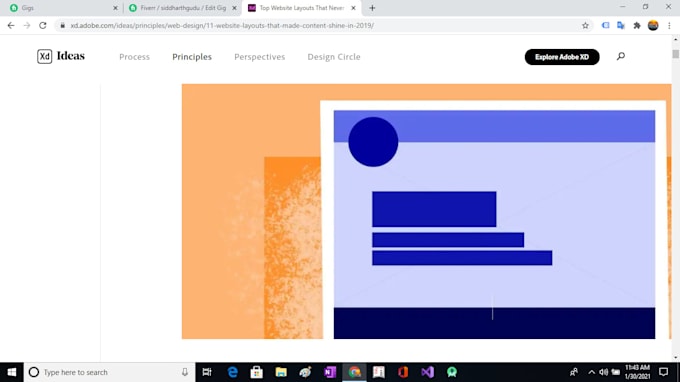Open a new browser tab with the plus button

(x=372, y=8)
